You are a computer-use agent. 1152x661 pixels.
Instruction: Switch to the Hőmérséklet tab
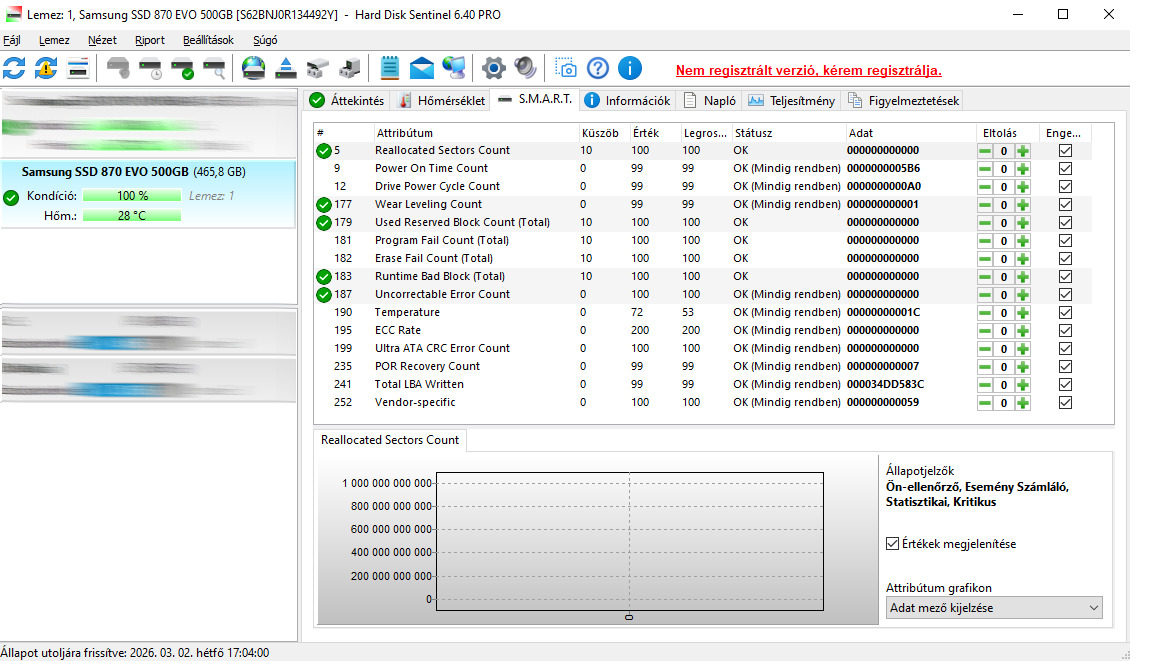click(442, 101)
